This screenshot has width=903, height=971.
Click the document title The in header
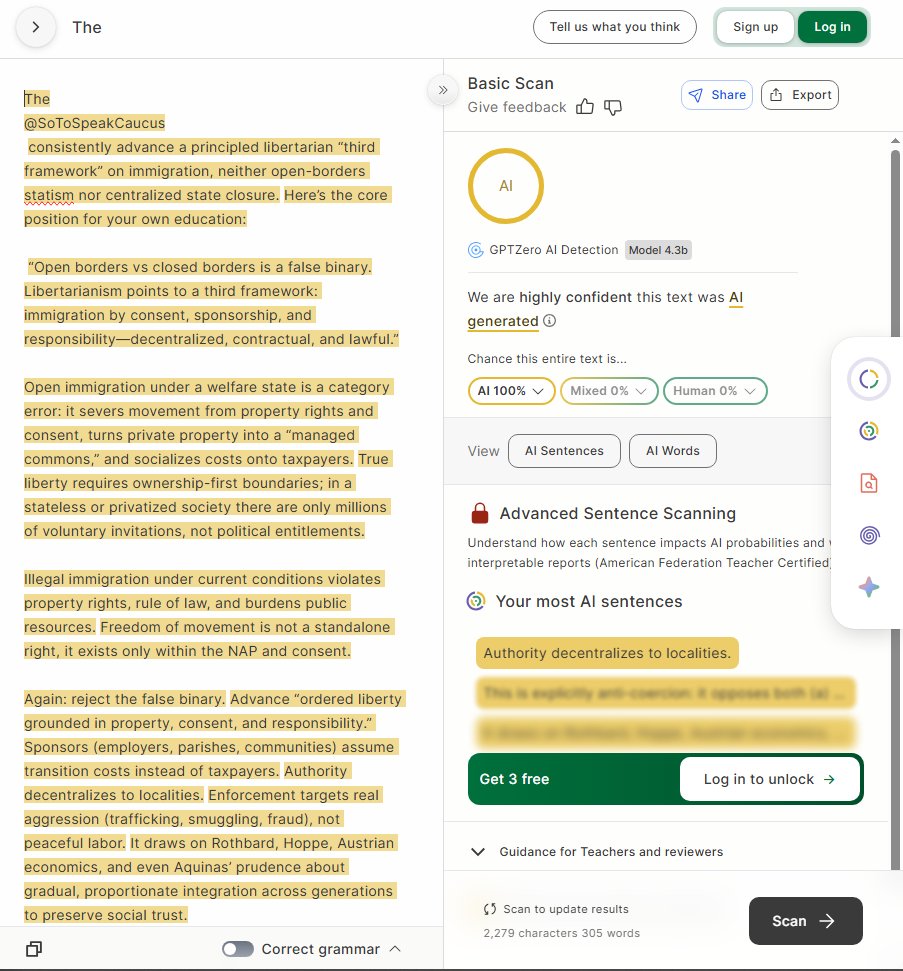click(87, 27)
